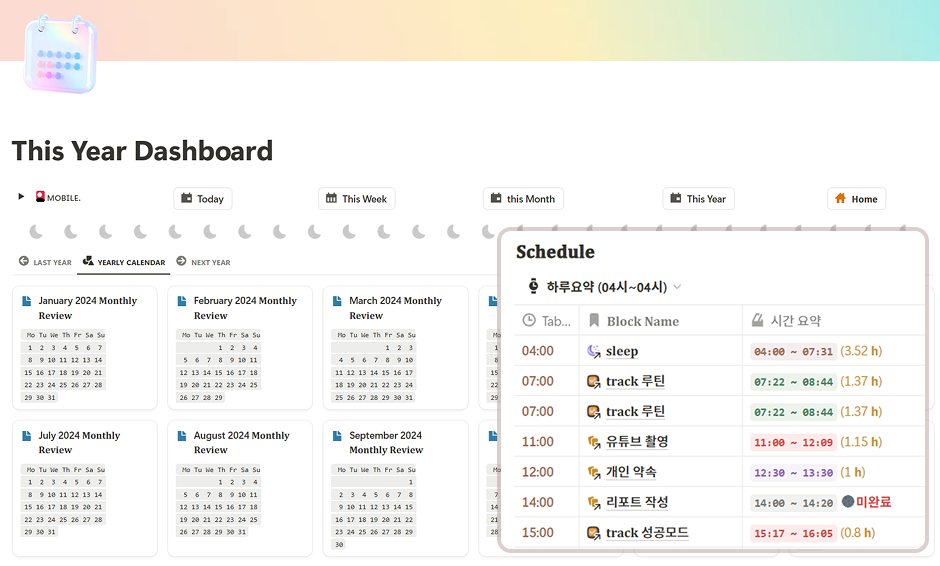
Task: Click the January 2024 mini calendar
Action: (x=64, y=366)
